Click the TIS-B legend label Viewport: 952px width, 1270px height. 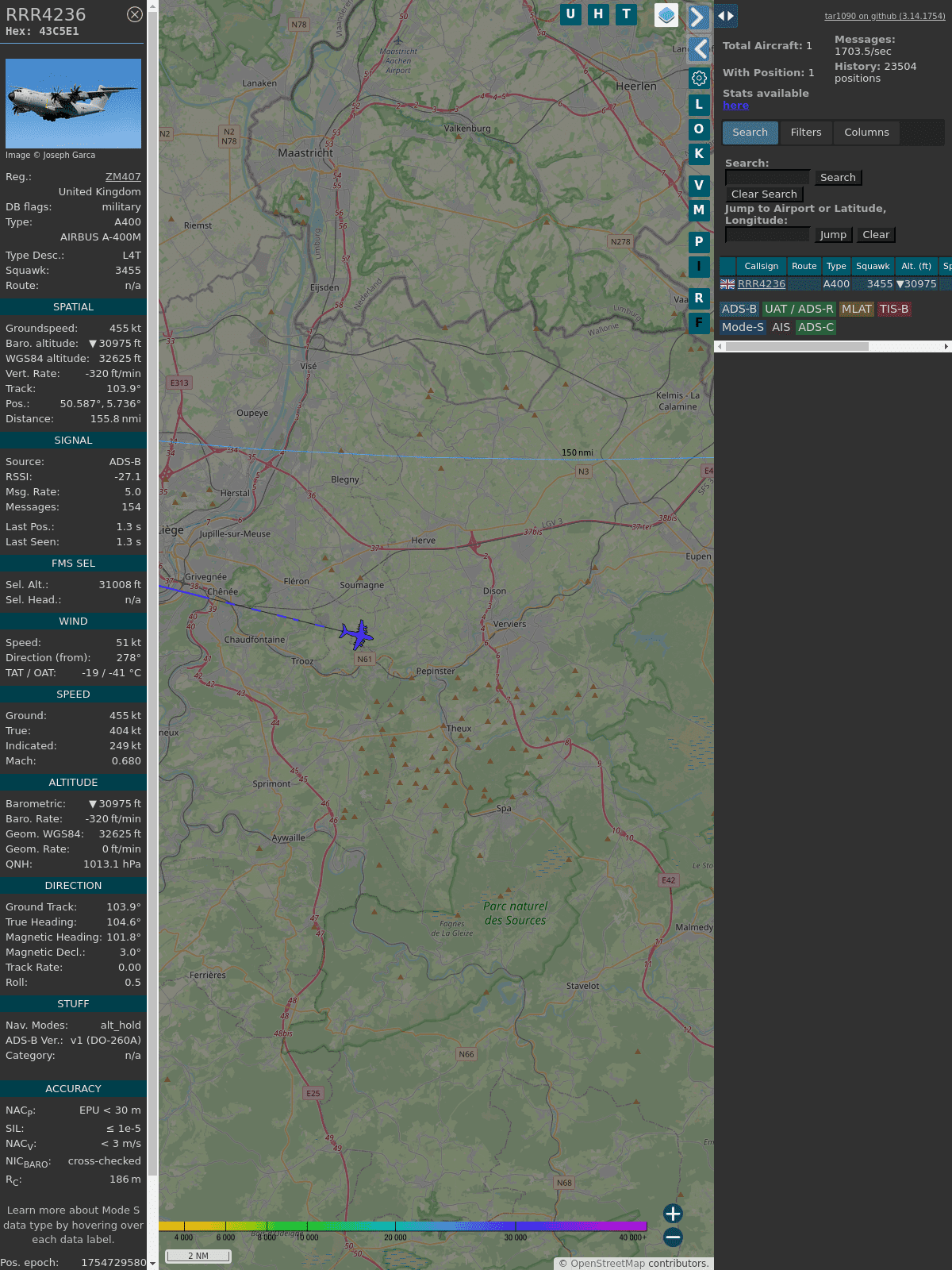(894, 310)
